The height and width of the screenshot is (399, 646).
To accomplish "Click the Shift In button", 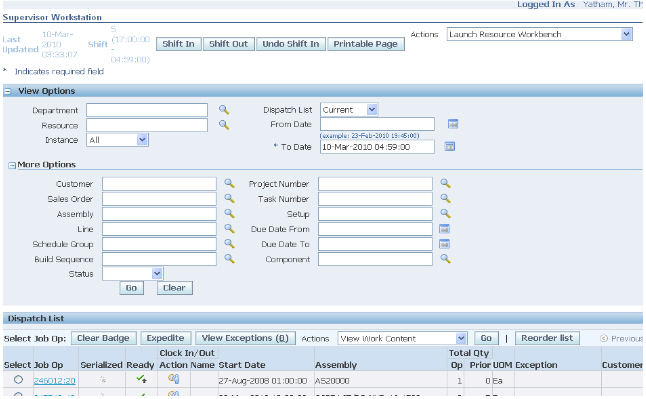I will [x=178, y=44].
